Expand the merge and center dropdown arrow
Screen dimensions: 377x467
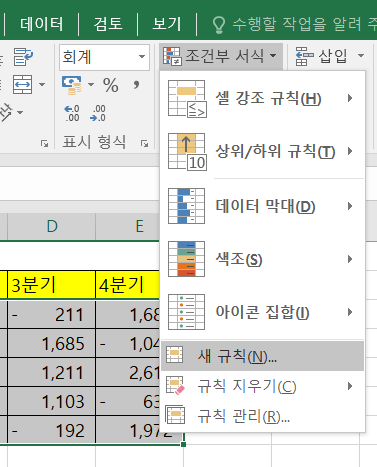pos(42,84)
